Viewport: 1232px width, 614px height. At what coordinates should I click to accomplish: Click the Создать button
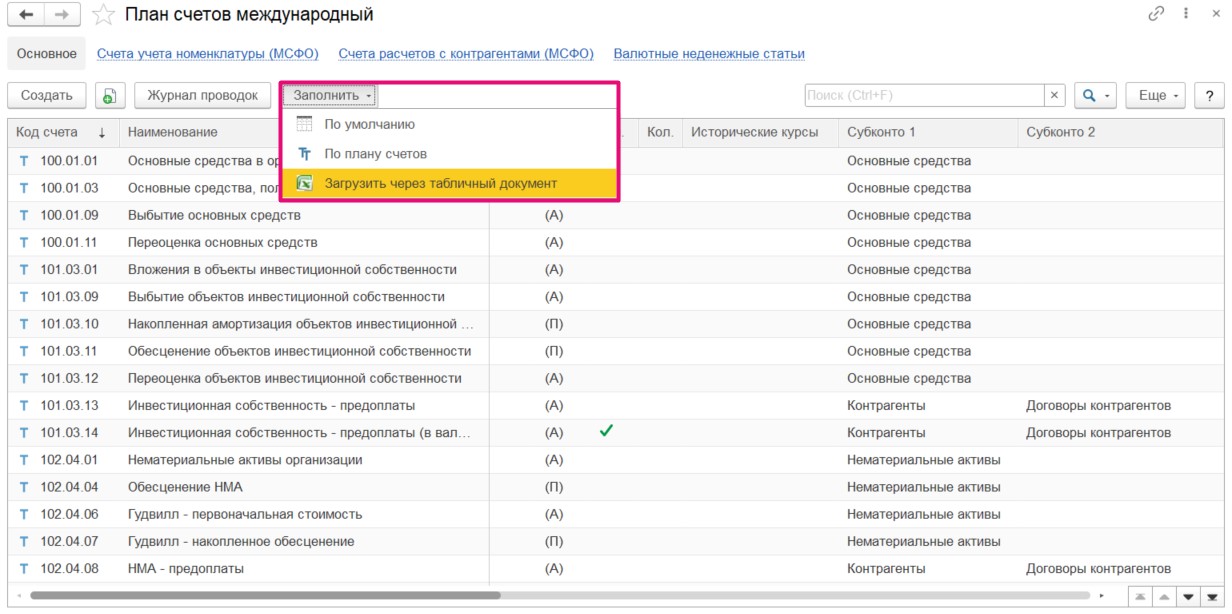pyautogui.click(x=47, y=96)
